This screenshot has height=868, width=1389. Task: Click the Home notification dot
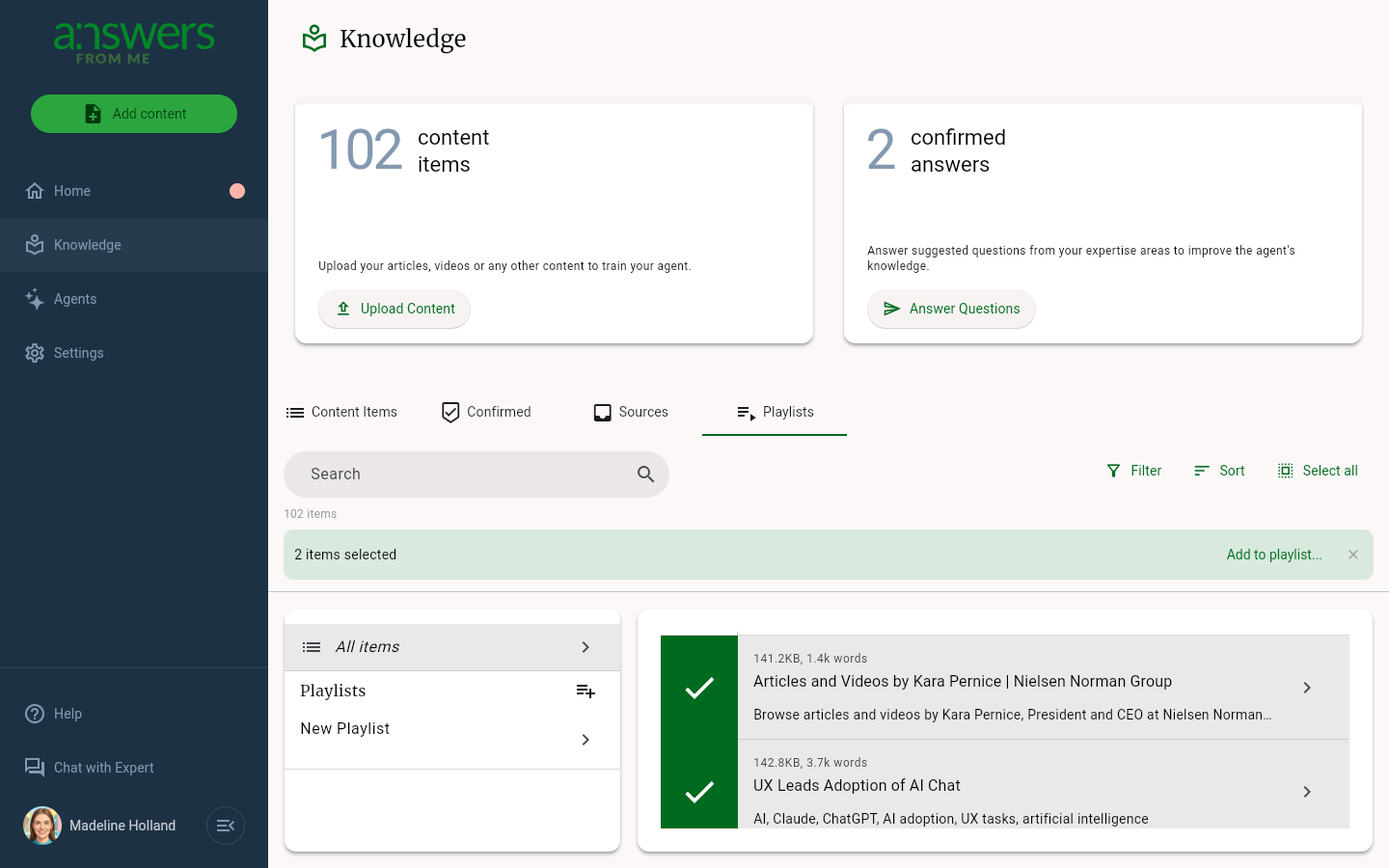[237, 191]
